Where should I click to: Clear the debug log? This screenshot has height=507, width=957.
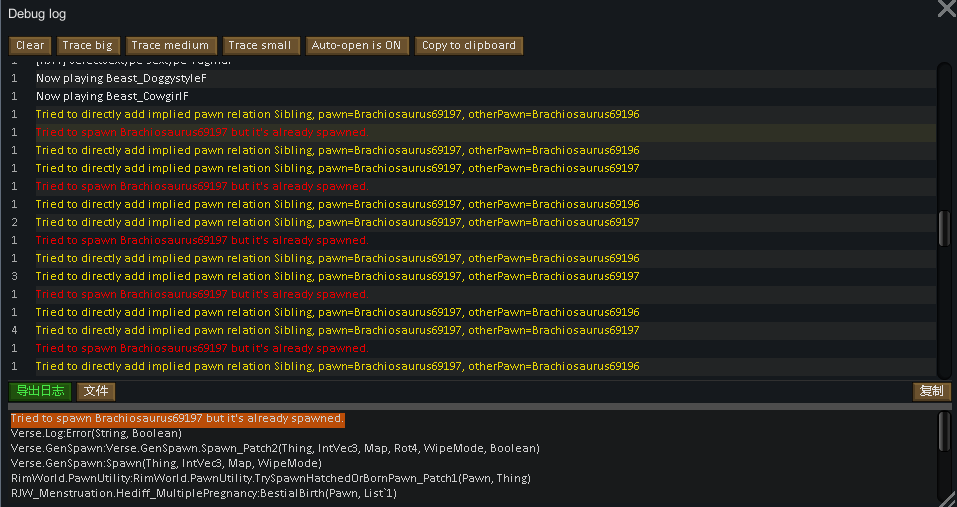tap(30, 46)
